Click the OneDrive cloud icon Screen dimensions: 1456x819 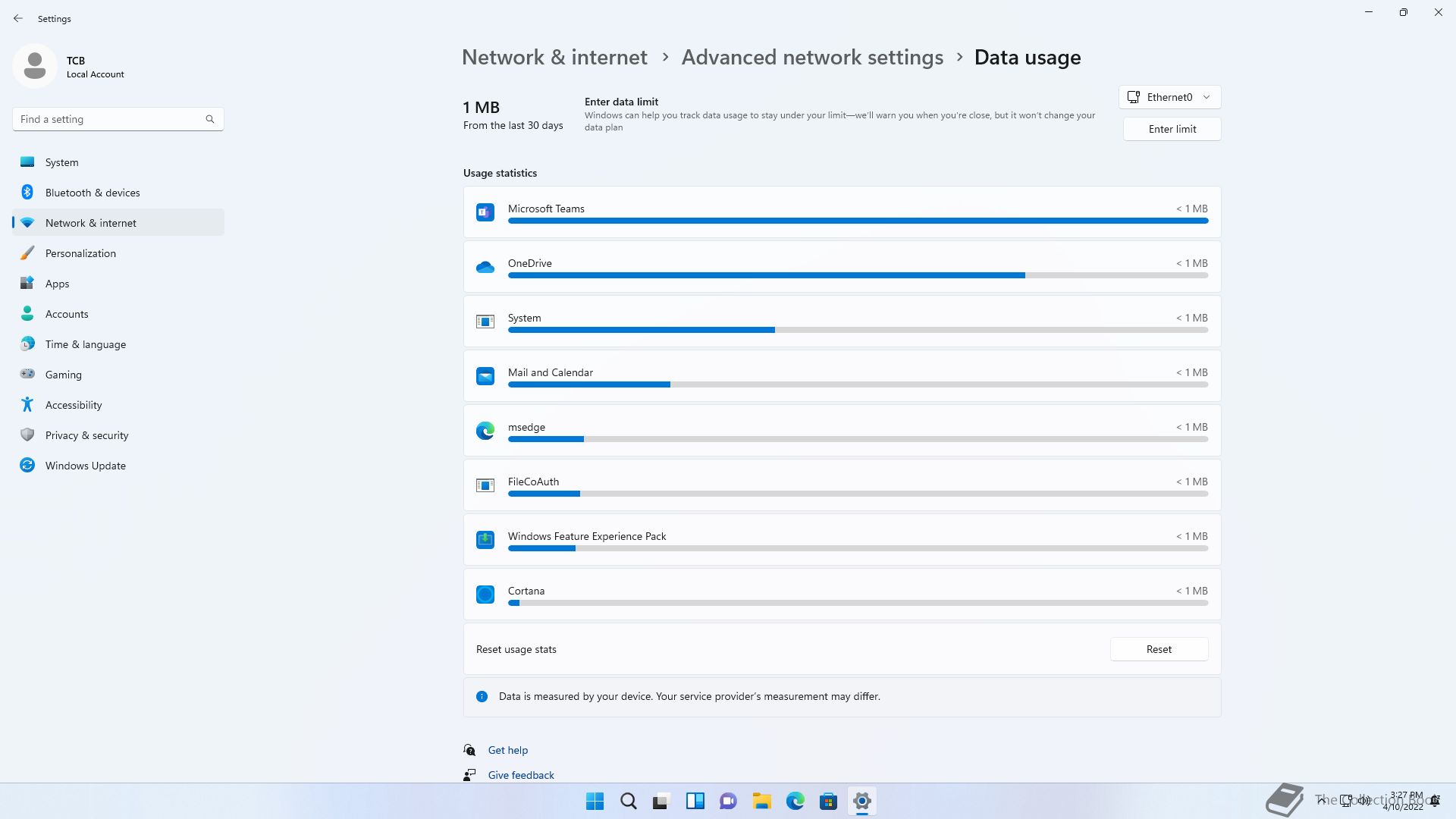pyautogui.click(x=485, y=267)
